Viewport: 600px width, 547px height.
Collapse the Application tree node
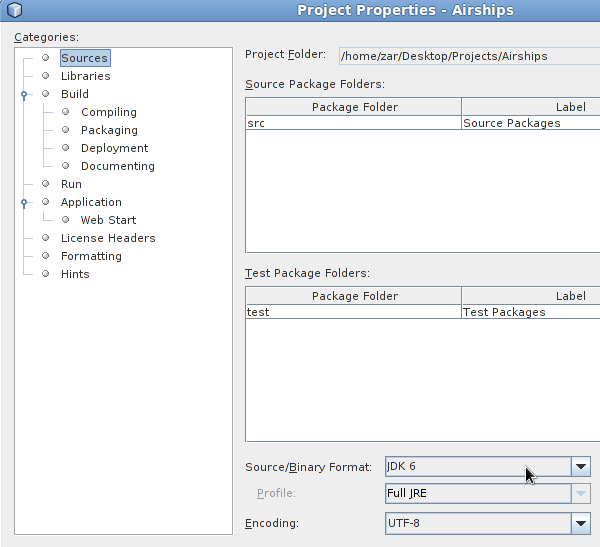click(24, 202)
